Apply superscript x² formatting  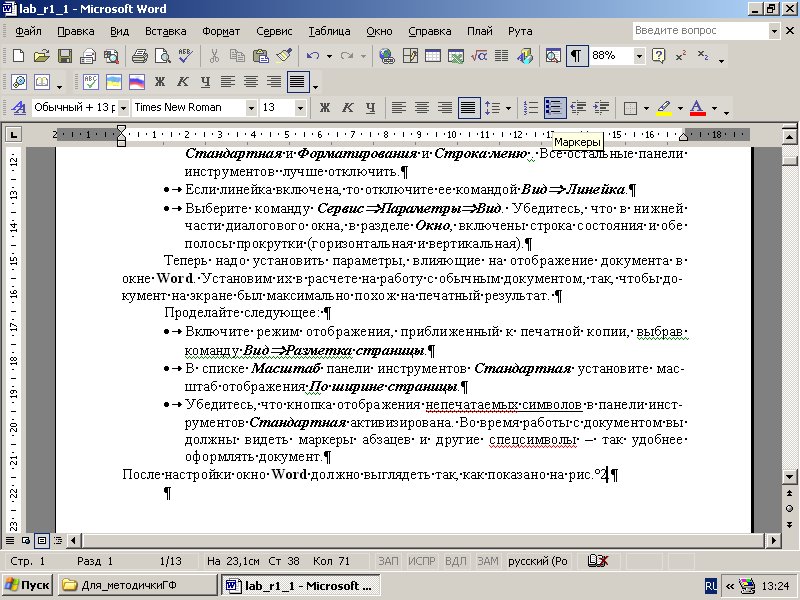pyautogui.click(x=681, y=56)
